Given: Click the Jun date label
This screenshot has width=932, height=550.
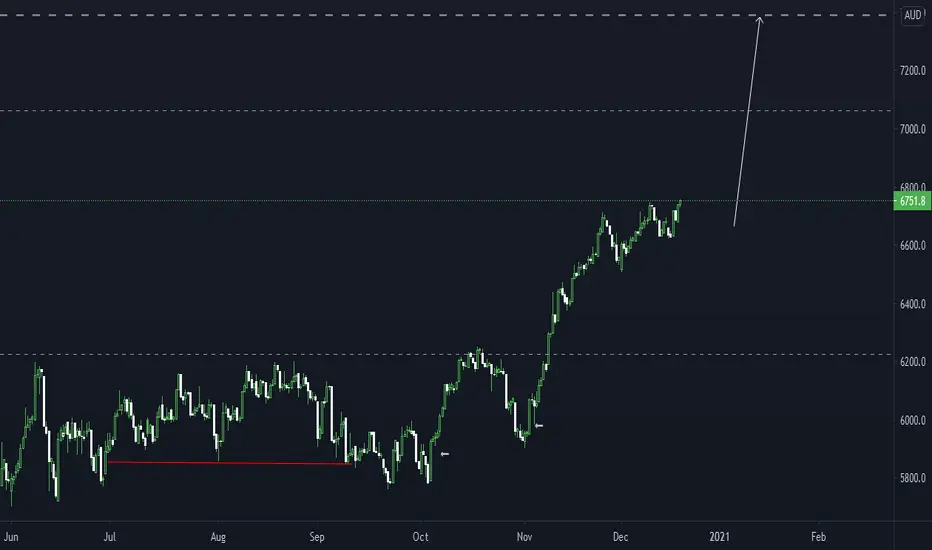Looking at the screenshot, I should pyautogui.click(x=11, y=537).
